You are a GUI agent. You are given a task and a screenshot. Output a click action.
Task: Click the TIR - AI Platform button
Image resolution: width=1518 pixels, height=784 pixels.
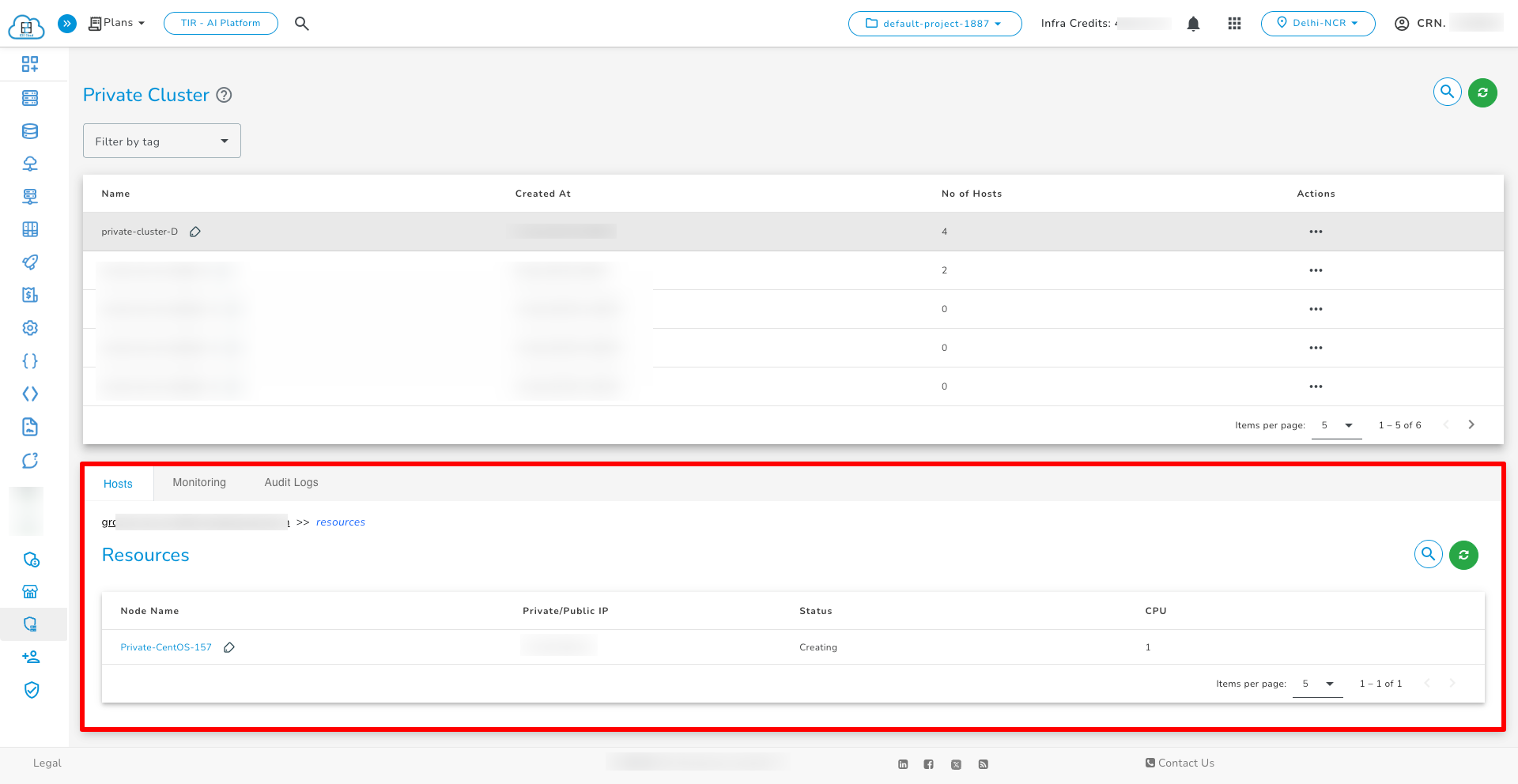pyautogui.click(x=221, y=23)
